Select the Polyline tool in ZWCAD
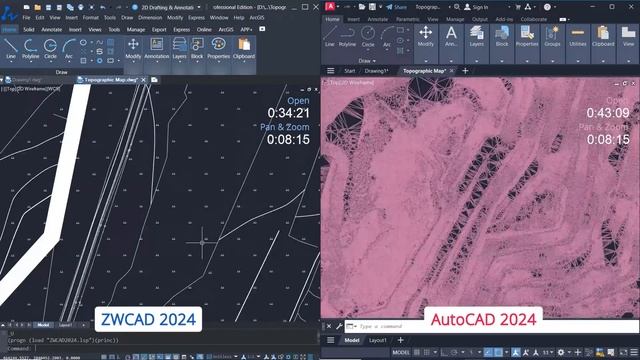 click(31, 49)
